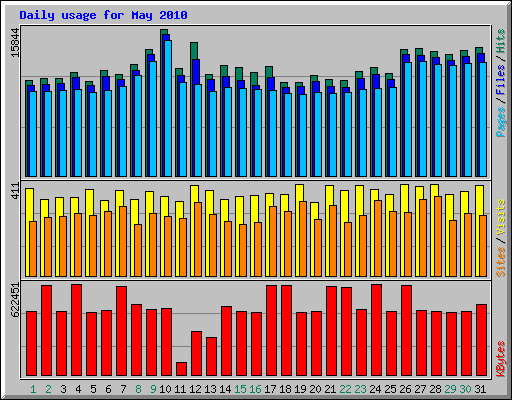Click the cyan Pages bar for day 10
The image size is (512, 400).
(x=168, y=108)
